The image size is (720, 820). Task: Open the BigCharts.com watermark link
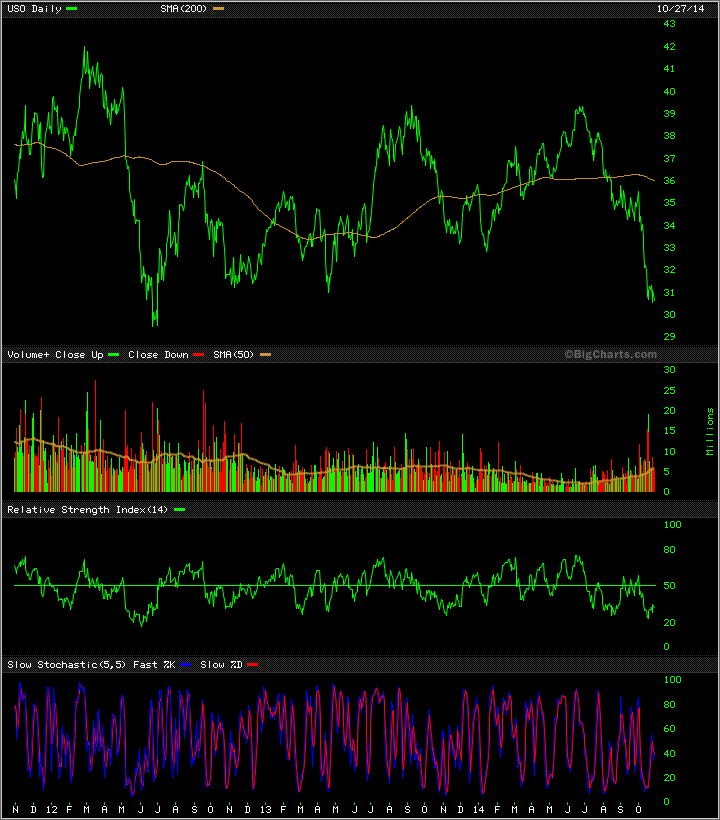click(x=610, y=354)
